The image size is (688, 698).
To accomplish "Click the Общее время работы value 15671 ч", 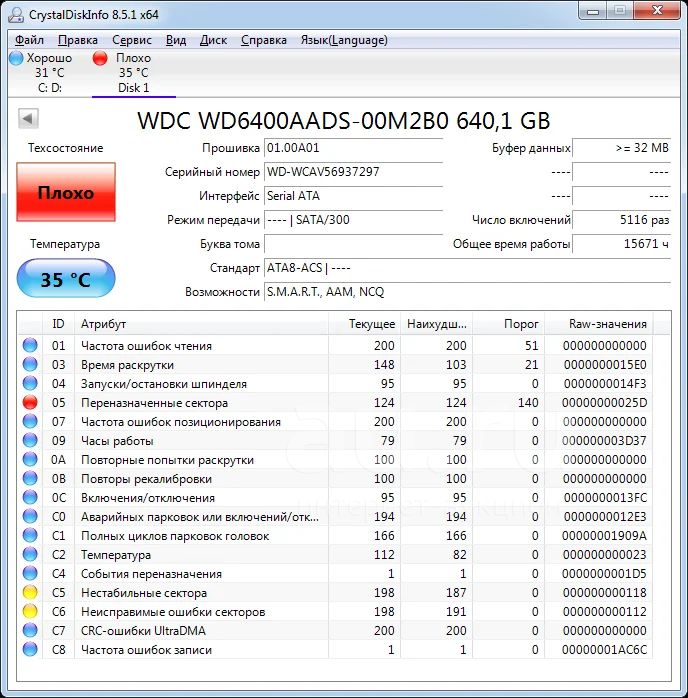I will [621, 244].
